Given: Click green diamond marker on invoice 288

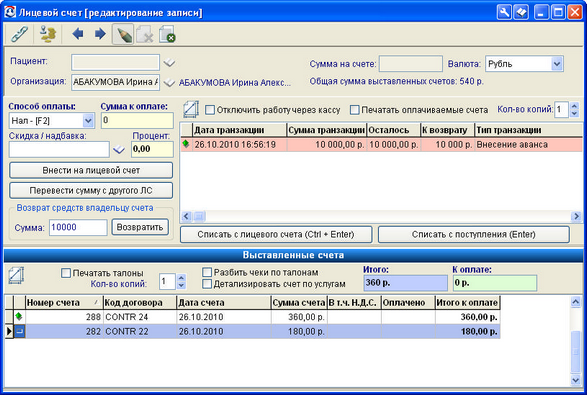Looking at the screenshot, I should pos(19,317).
